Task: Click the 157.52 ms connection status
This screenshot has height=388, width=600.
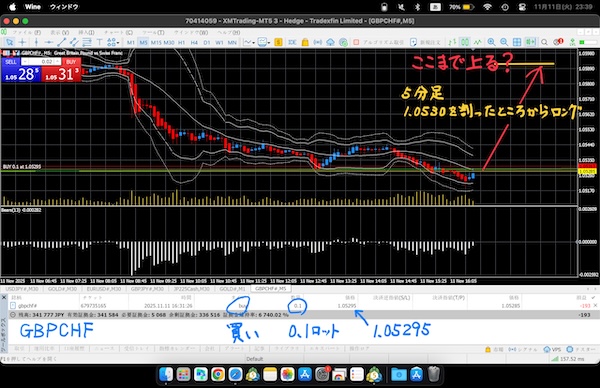Action: (568, 359)
